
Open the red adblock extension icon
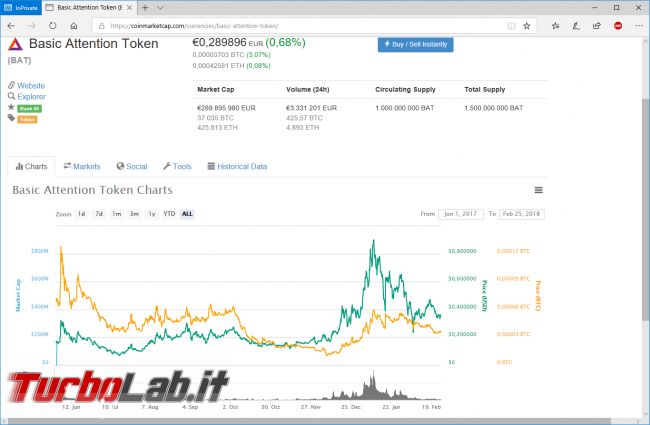(x=618, y=26)
